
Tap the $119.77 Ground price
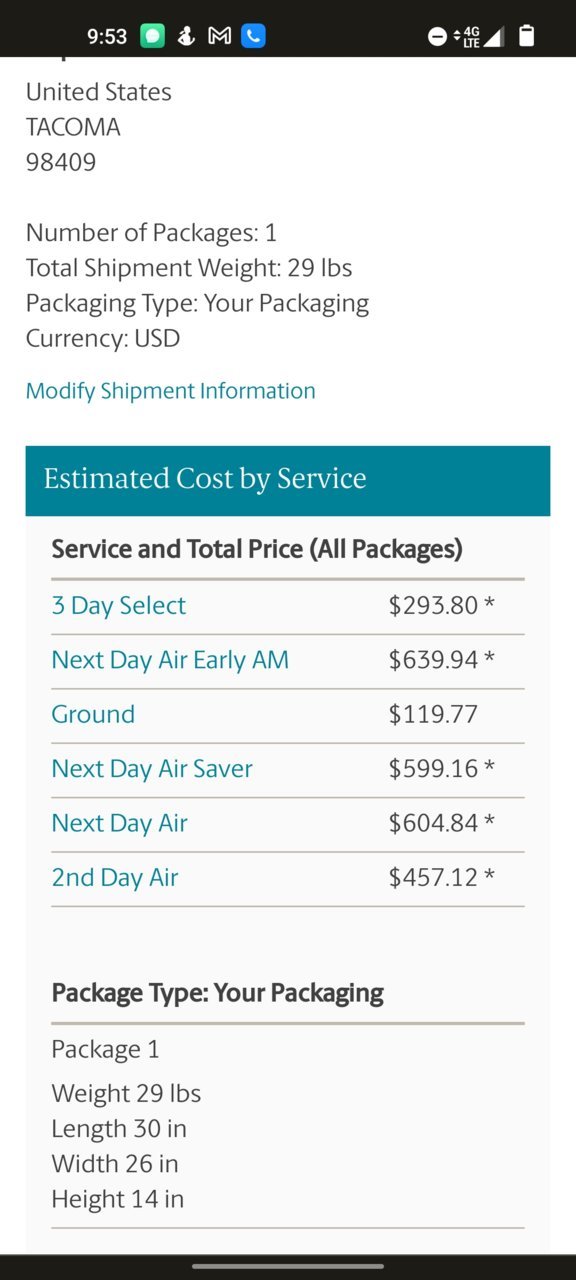[433, 714]
